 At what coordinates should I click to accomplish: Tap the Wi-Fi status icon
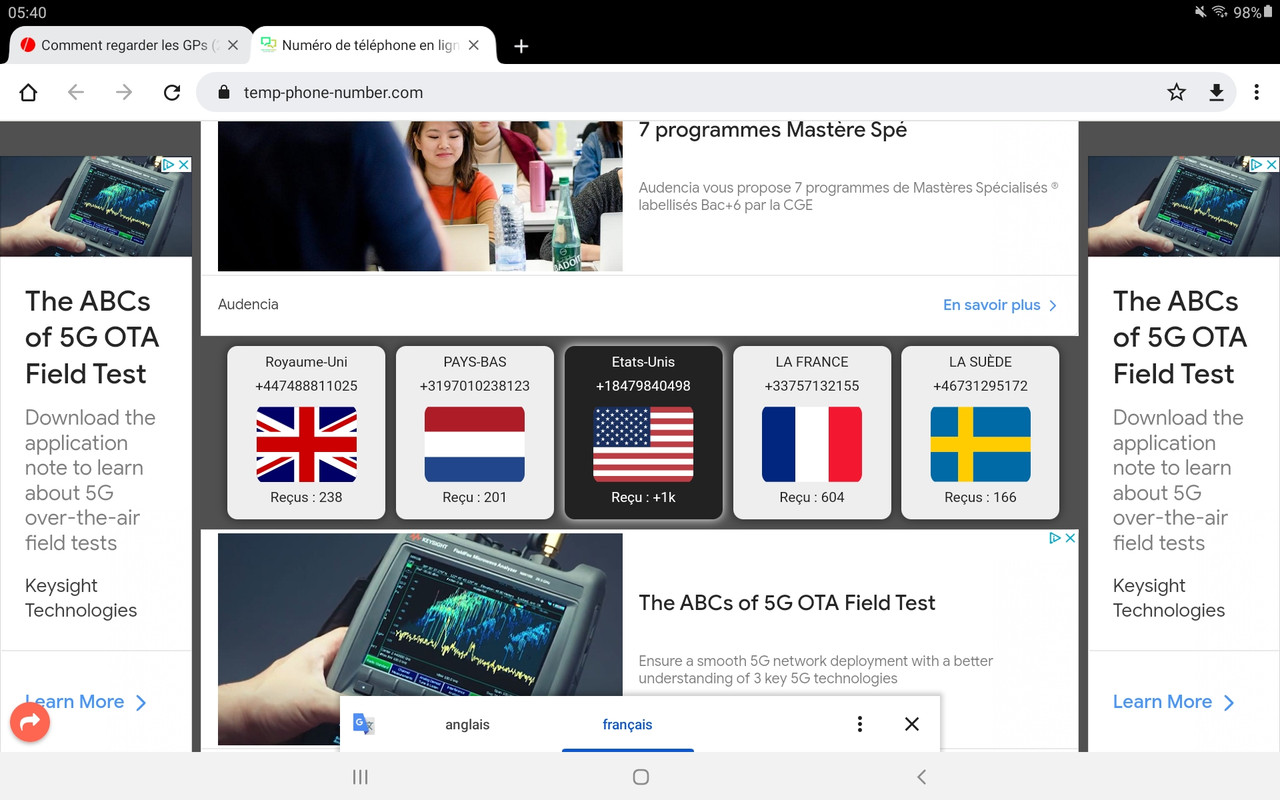point(1220,12)
